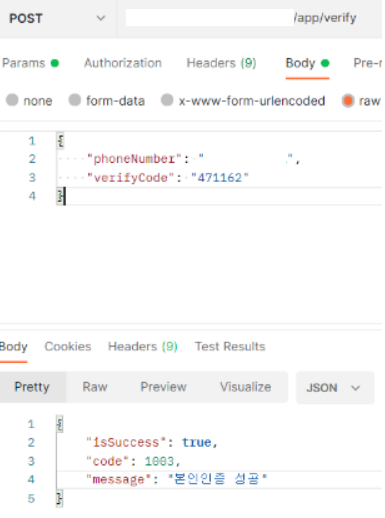The width and height of the screenshot is (385, 518).
Task: Click the "message" key in response
Action: [118, 480]
